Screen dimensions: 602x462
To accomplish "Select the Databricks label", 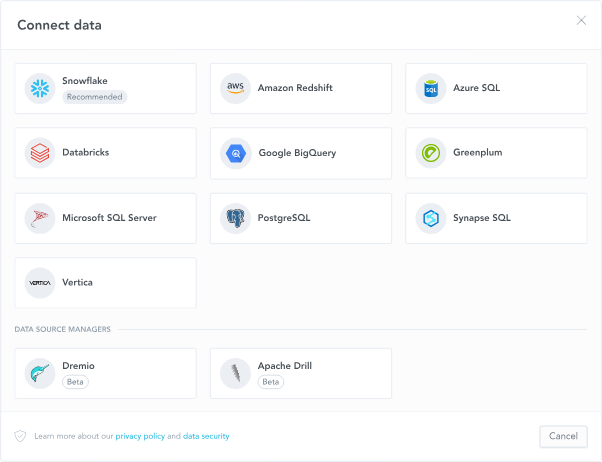I will point(86,152).
